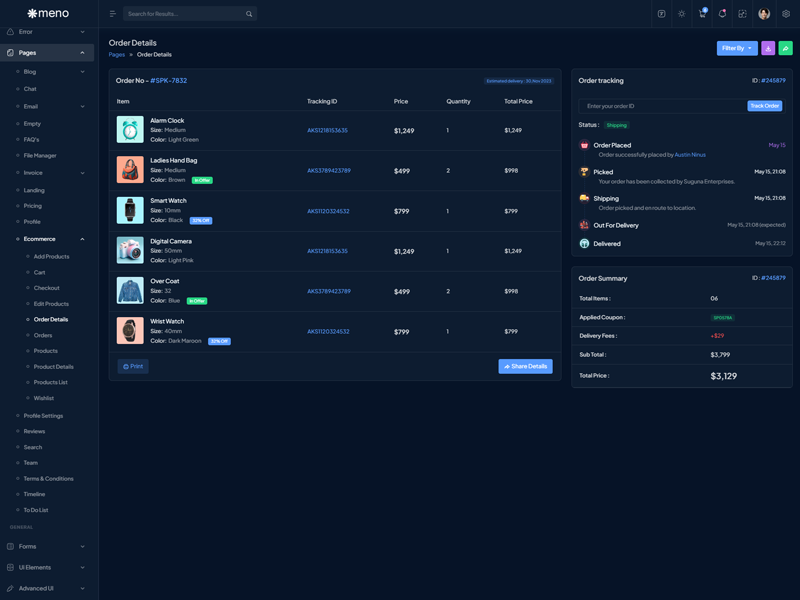Open the settings gear in header
This screenshot has height=600, width=800.
point(786,14)
